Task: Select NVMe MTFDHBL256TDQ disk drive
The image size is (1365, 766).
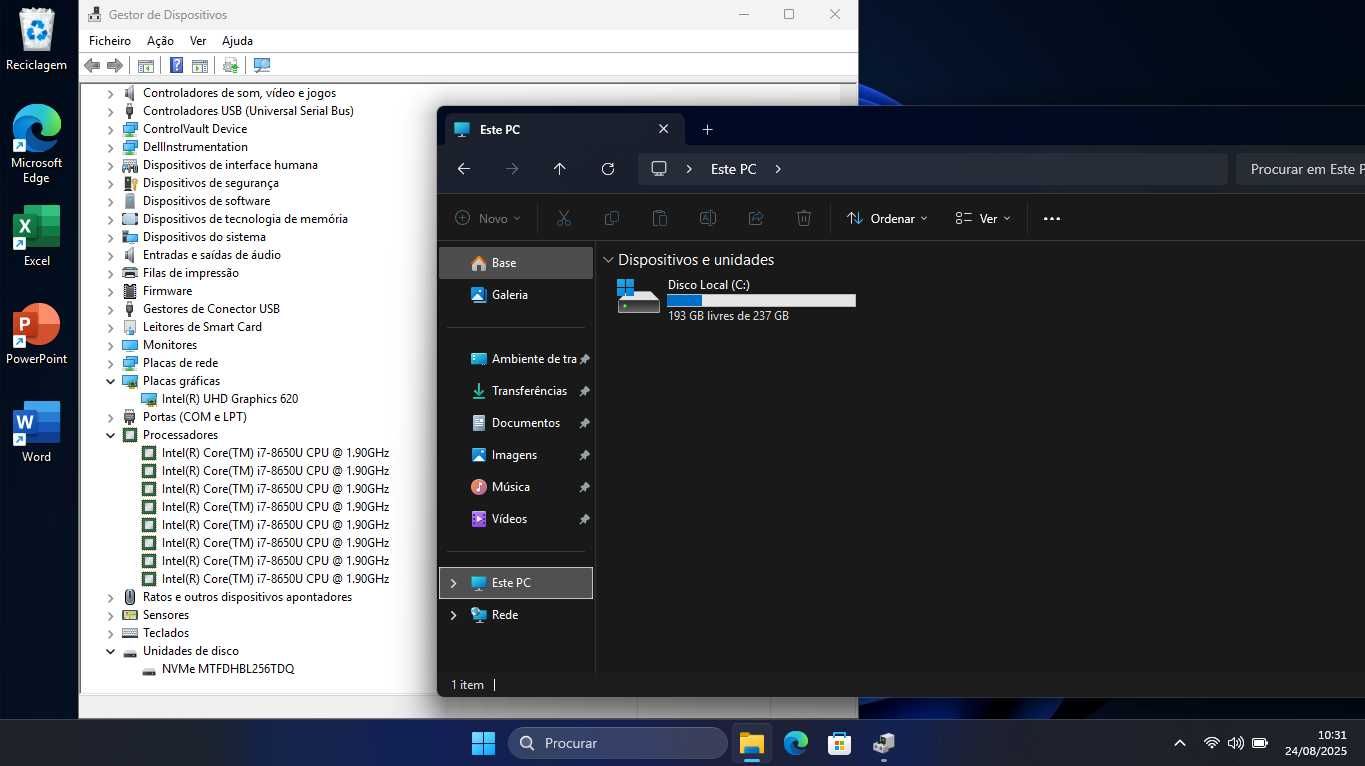Action: pos(228,669)
